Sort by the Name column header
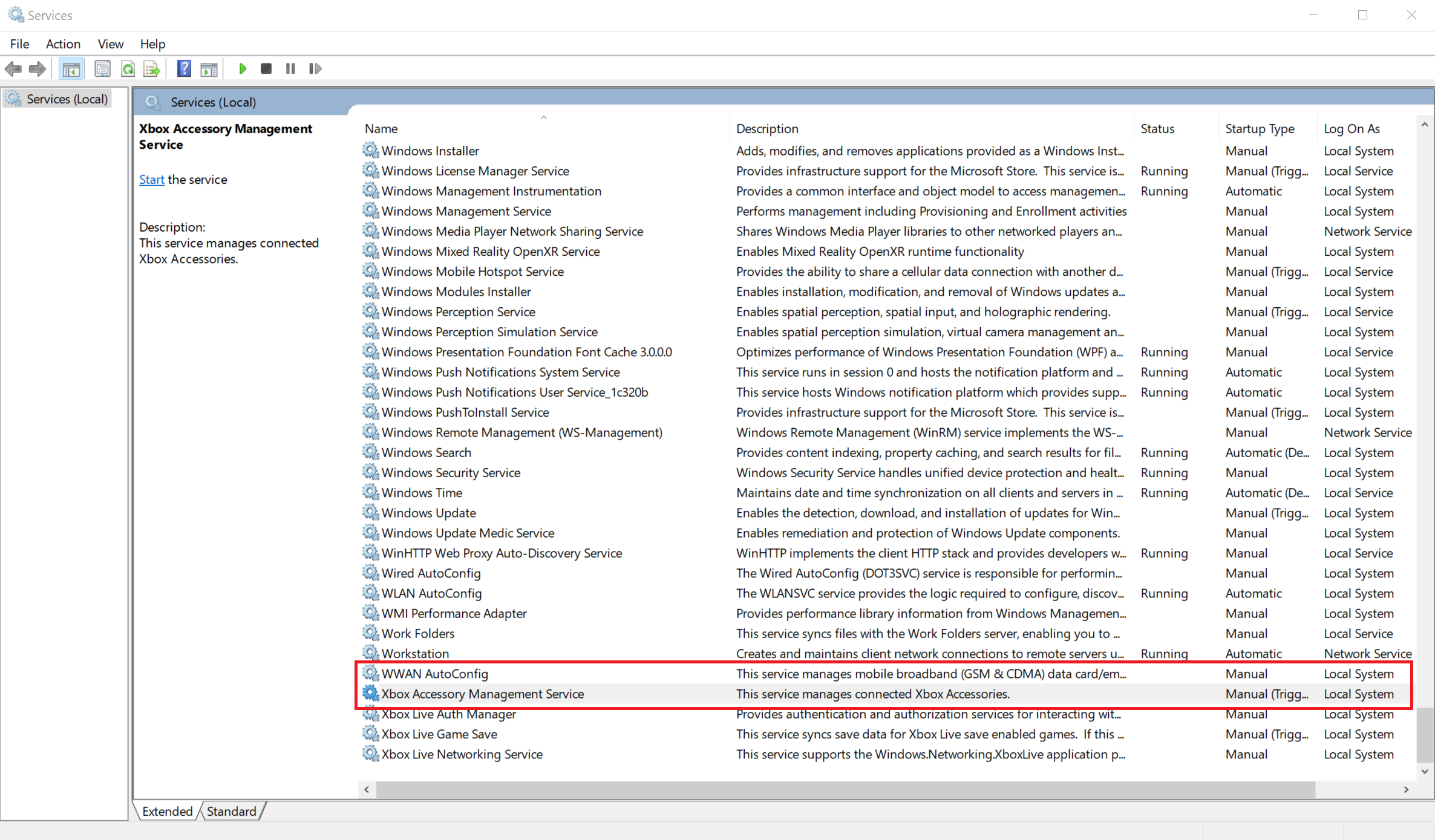 [544, 128]
